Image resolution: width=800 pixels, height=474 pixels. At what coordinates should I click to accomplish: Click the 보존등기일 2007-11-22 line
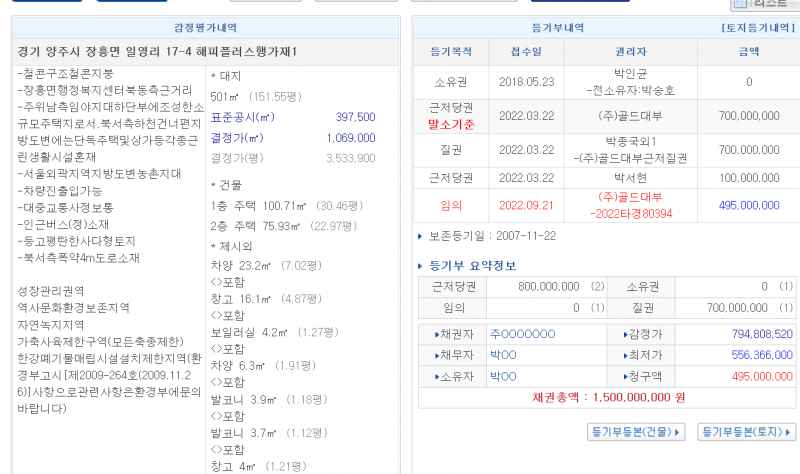click(x=490, y=236)
